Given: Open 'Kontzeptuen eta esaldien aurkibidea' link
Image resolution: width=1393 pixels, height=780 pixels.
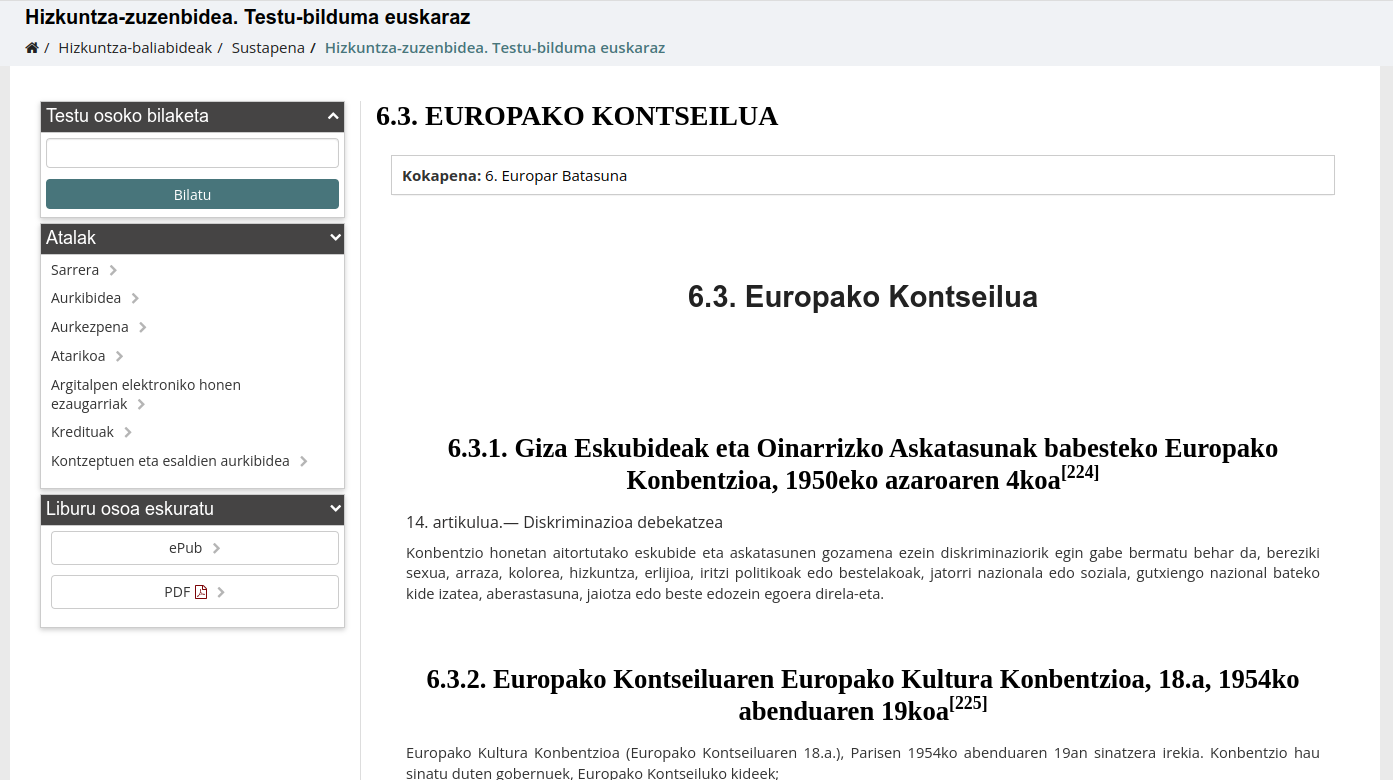Looking at the screenshot, I should pyautogui.click(x=170, y=461).
